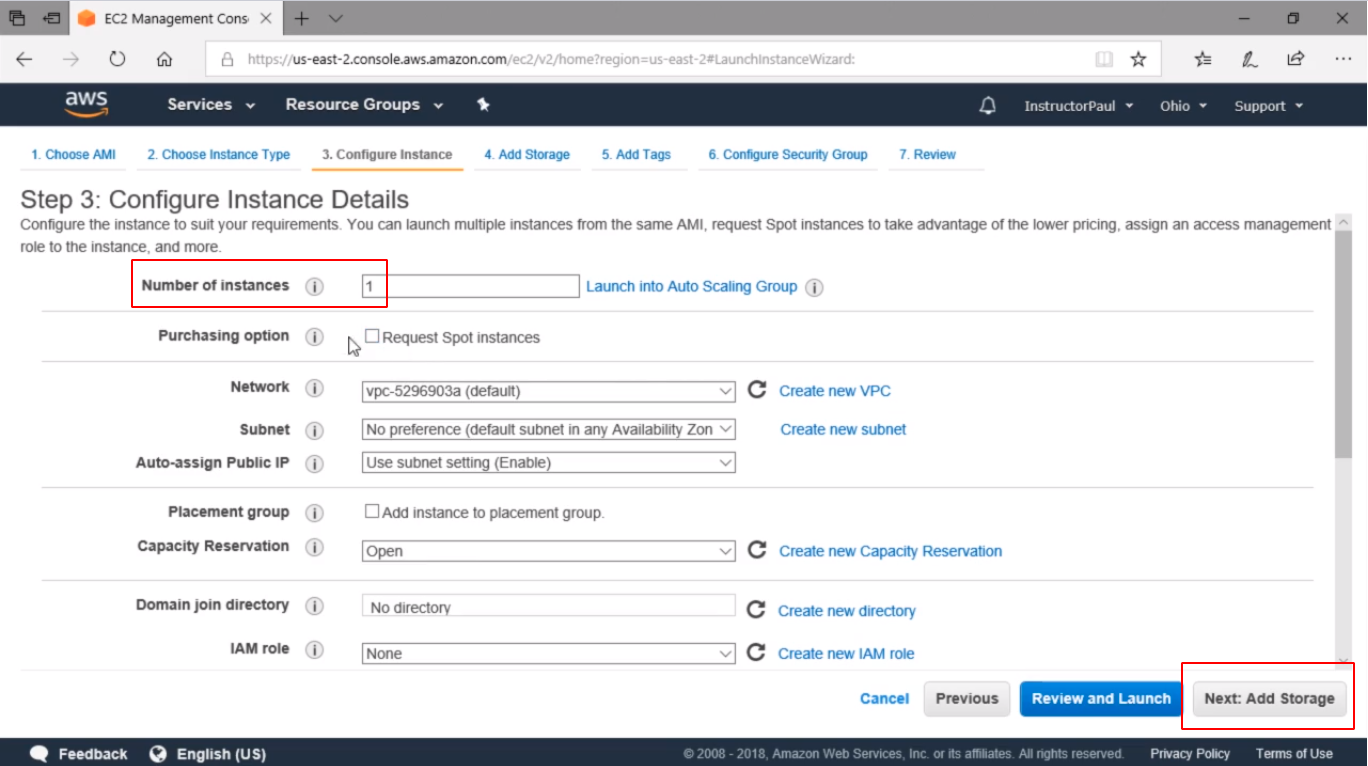Click info icon for Number of instances
Viewport: 1368px width, 766px height.
pyautogui.click(x=314, y=287)
